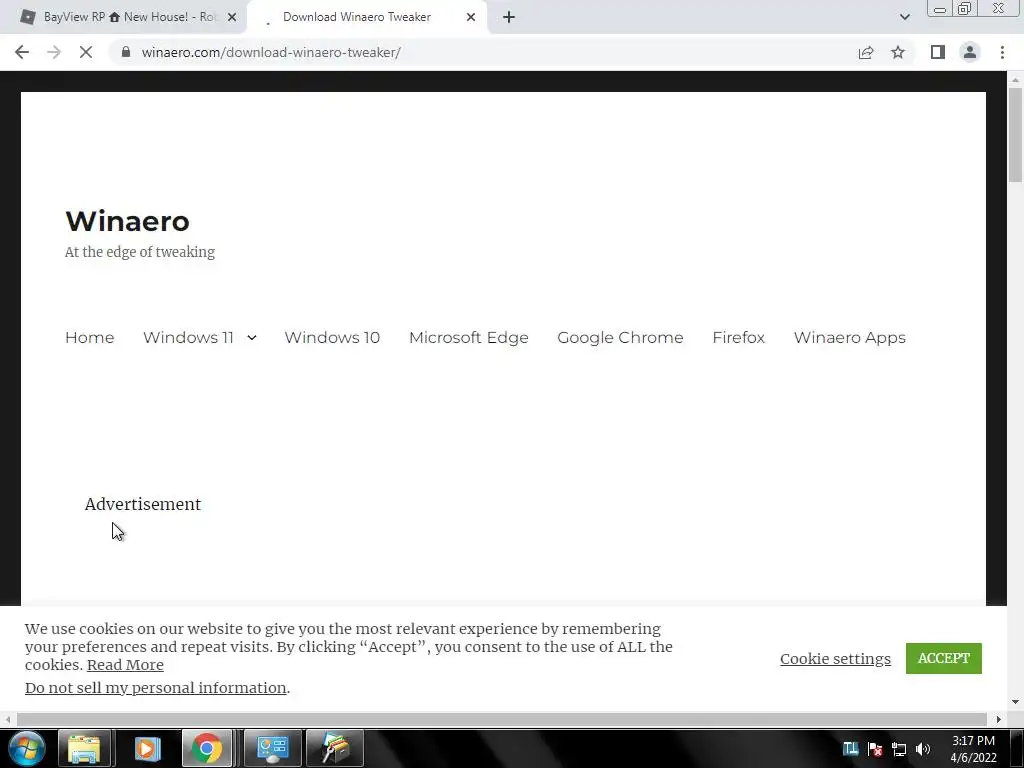Screen dimensions: 1024x768
Task: Open the Winaero site title link
Action: pyautogui.click(x=127, y=221)
